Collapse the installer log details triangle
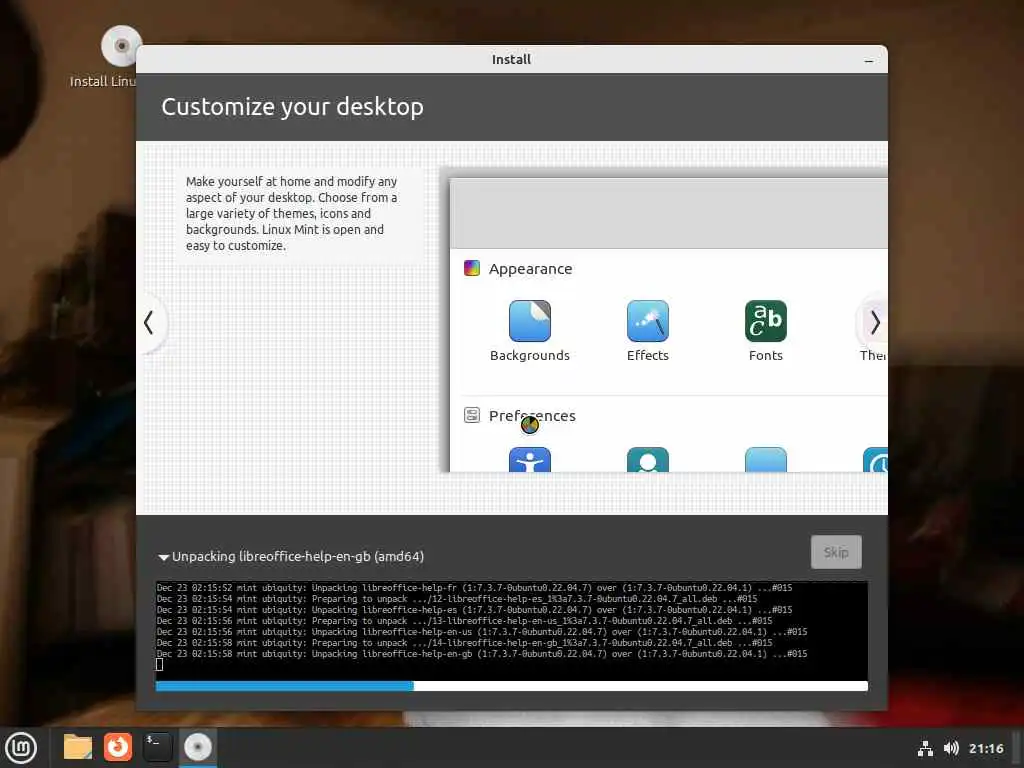Screen dimensions: 1024x768 [163, 557]
